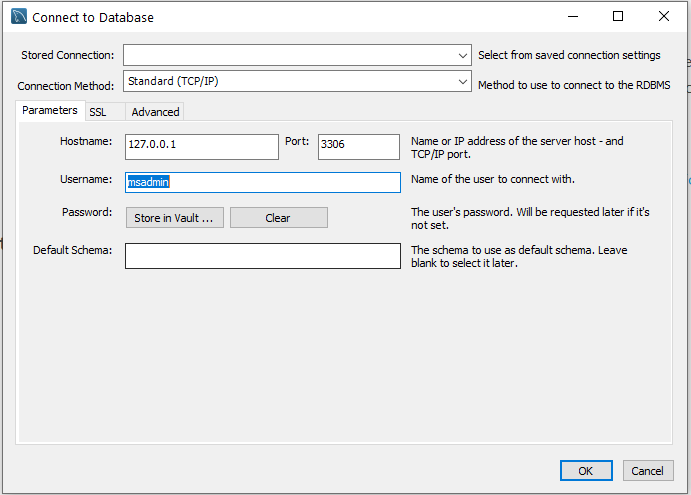Open the Connection Method dropdown arrow

tap(462, 82)
